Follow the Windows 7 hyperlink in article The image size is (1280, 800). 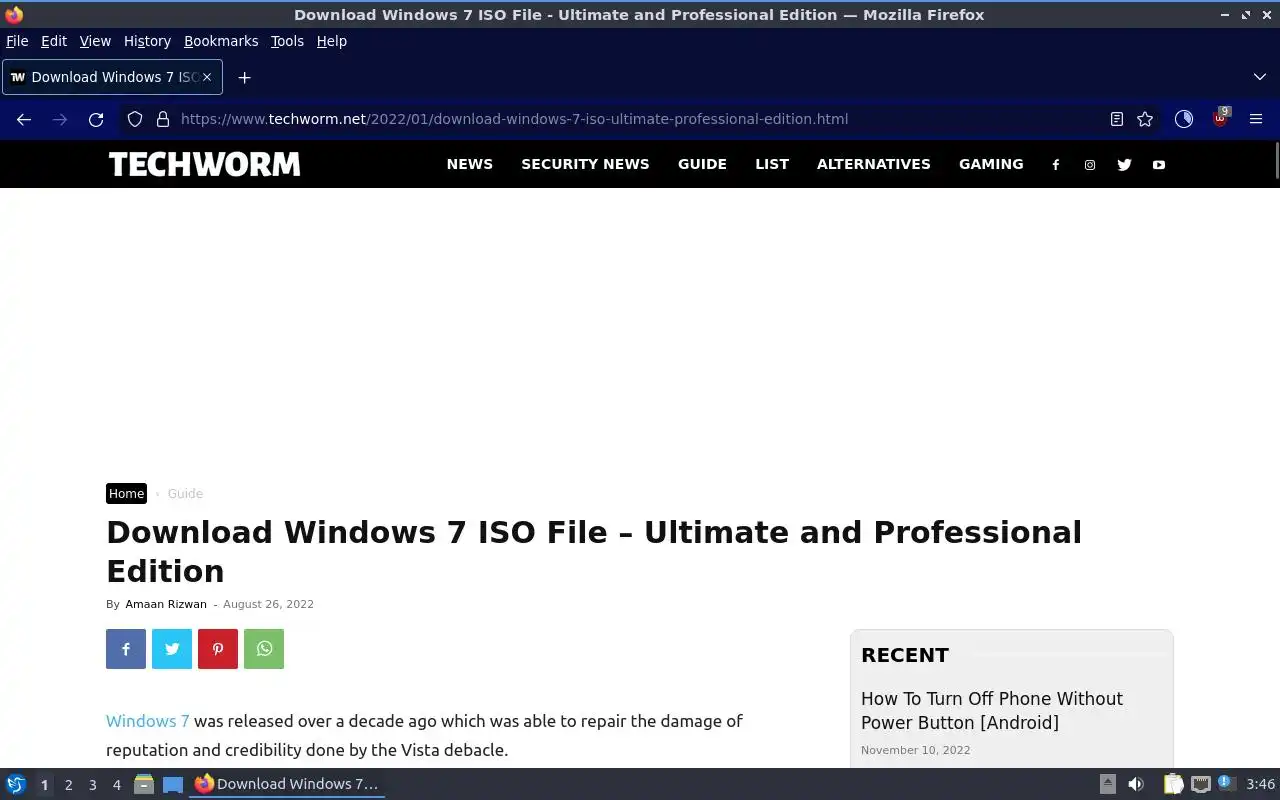click(x=148, y=721)
